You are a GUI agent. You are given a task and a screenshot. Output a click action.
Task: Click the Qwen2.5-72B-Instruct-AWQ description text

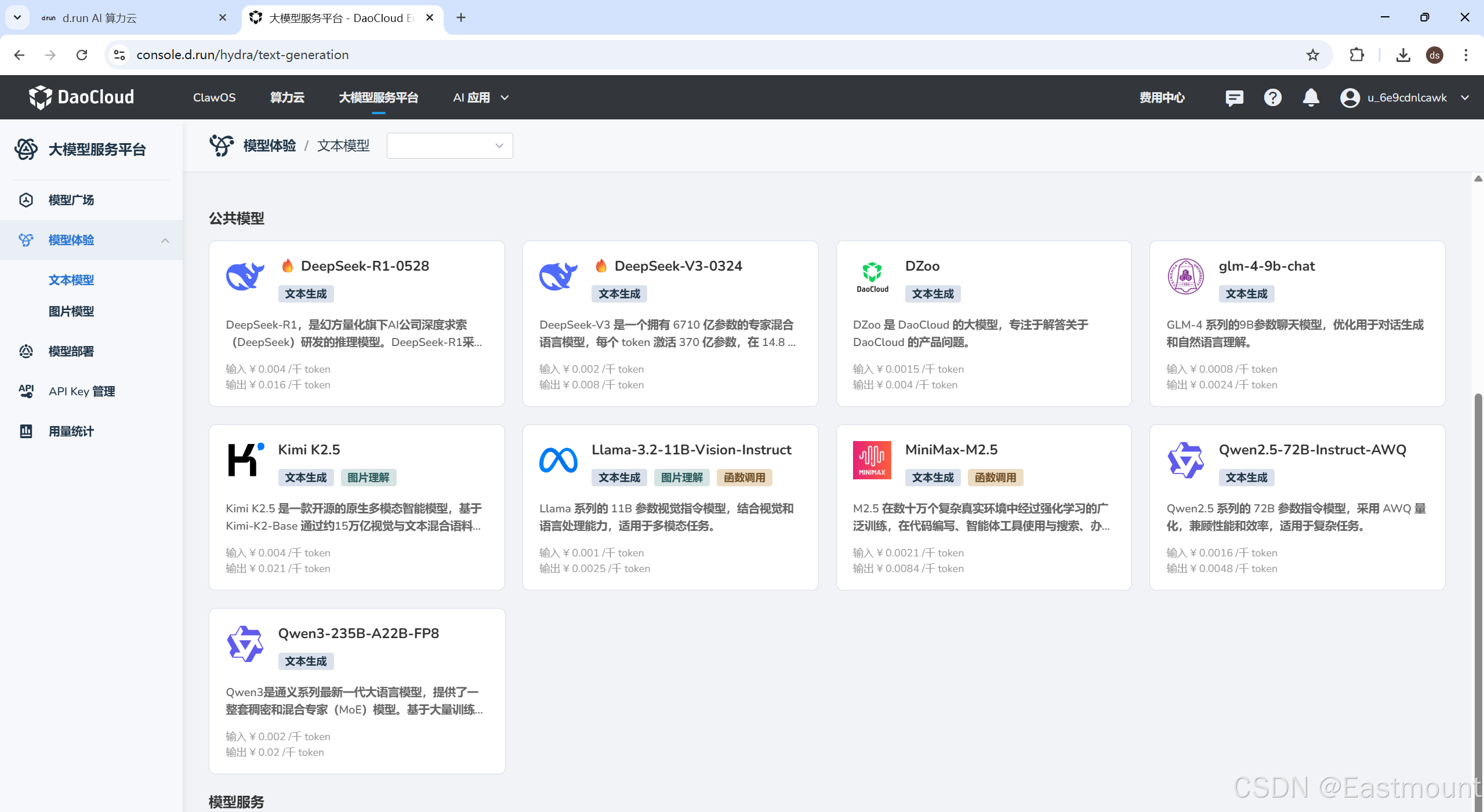pyautogui.click(x=1296, y=517)
